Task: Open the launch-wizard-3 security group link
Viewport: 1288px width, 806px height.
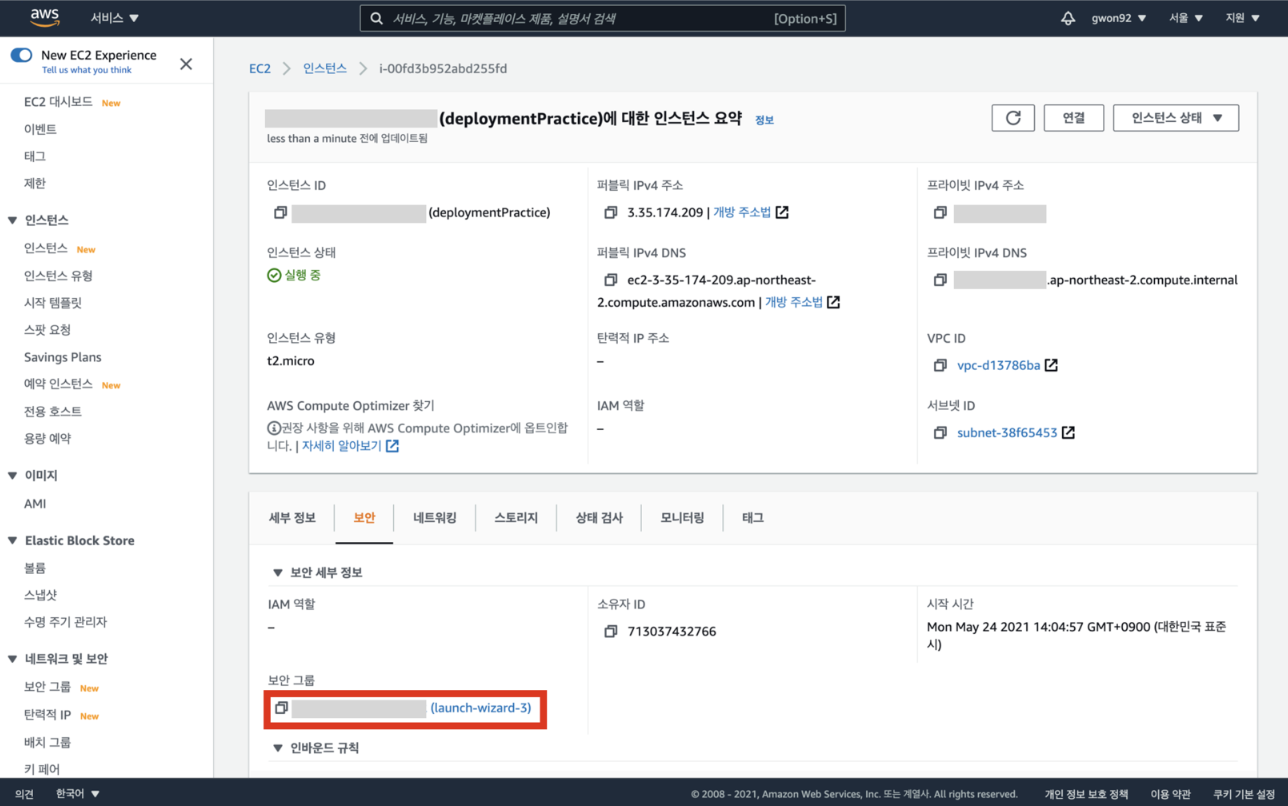Action: click(481, 708)
